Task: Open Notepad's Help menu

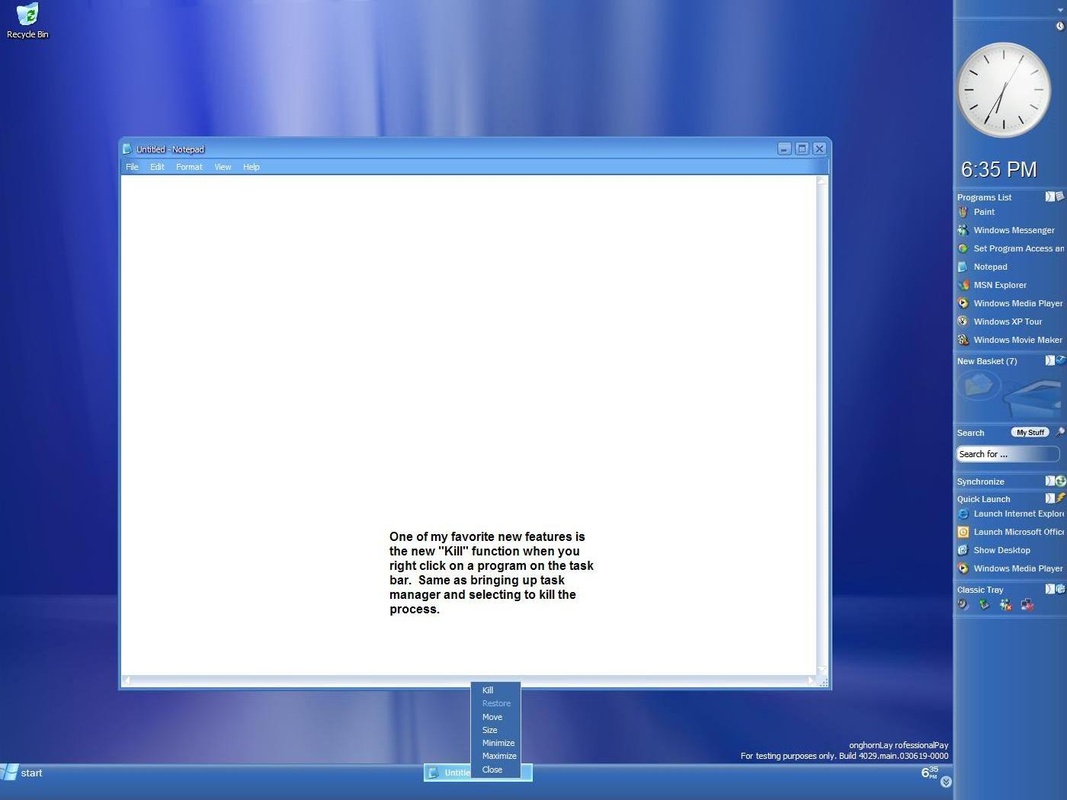Action: coord(251,166)
